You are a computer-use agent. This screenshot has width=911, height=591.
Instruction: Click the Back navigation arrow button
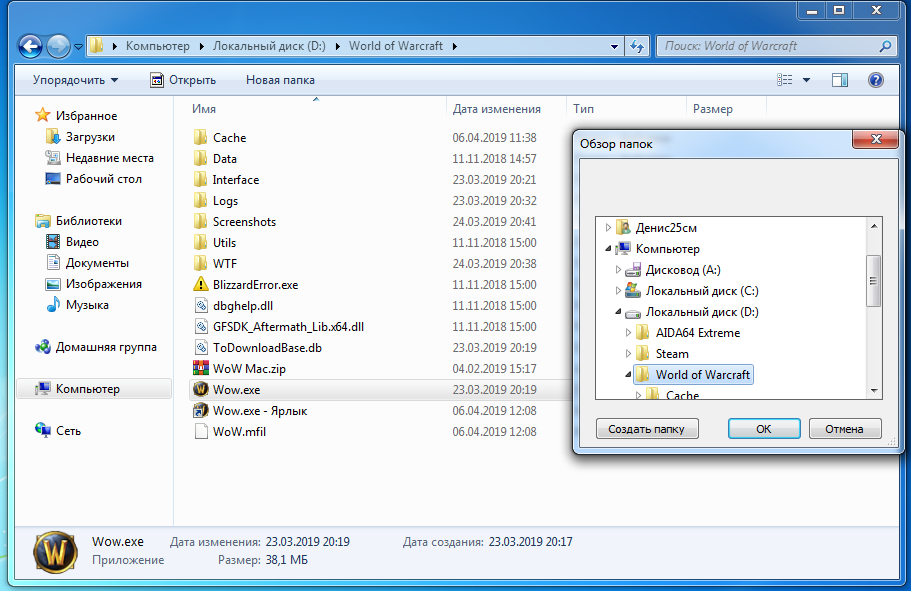coord(31,46)
